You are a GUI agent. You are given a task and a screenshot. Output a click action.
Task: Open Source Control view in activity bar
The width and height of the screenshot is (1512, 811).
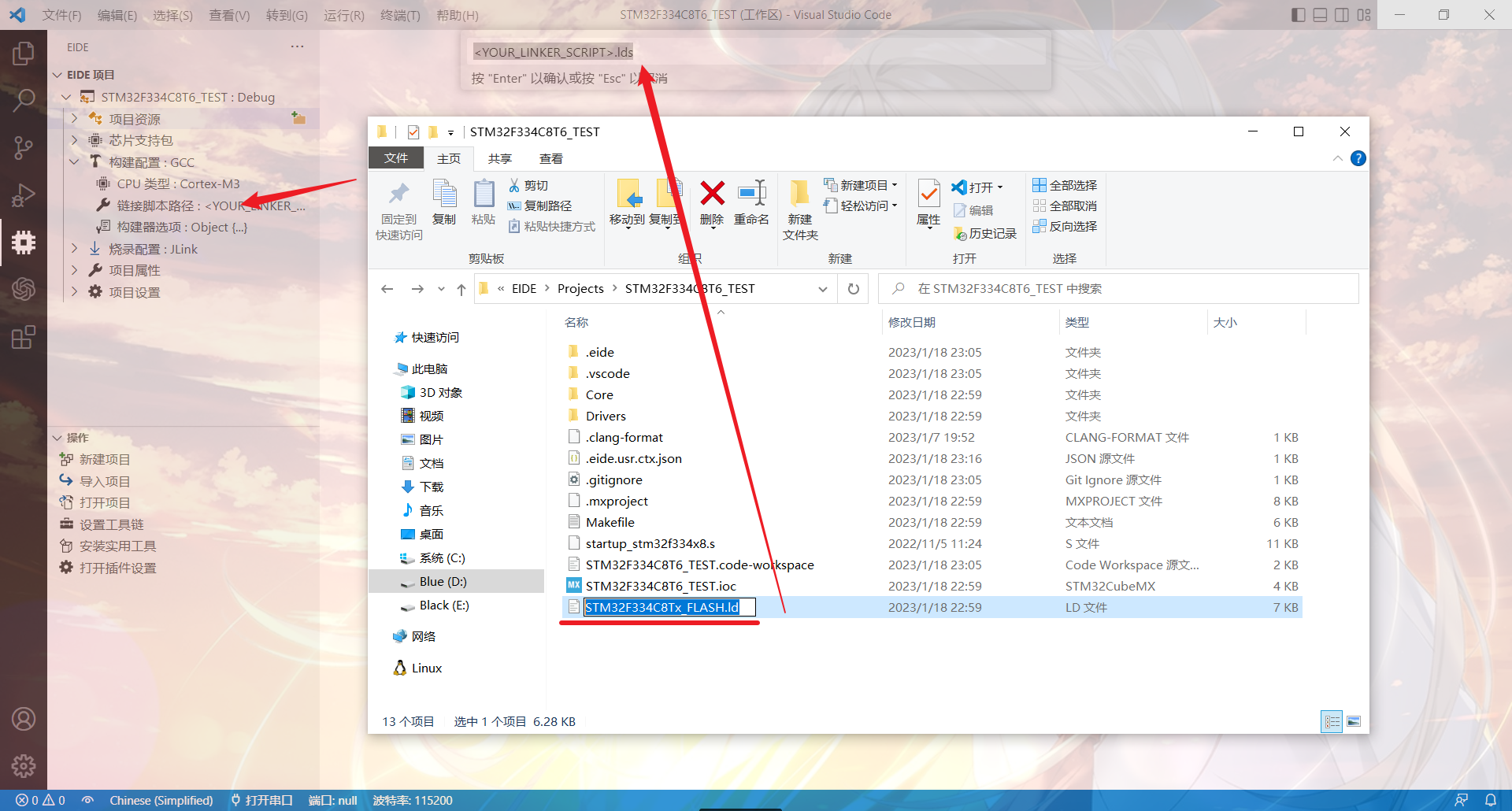click(x=24, y=147)
